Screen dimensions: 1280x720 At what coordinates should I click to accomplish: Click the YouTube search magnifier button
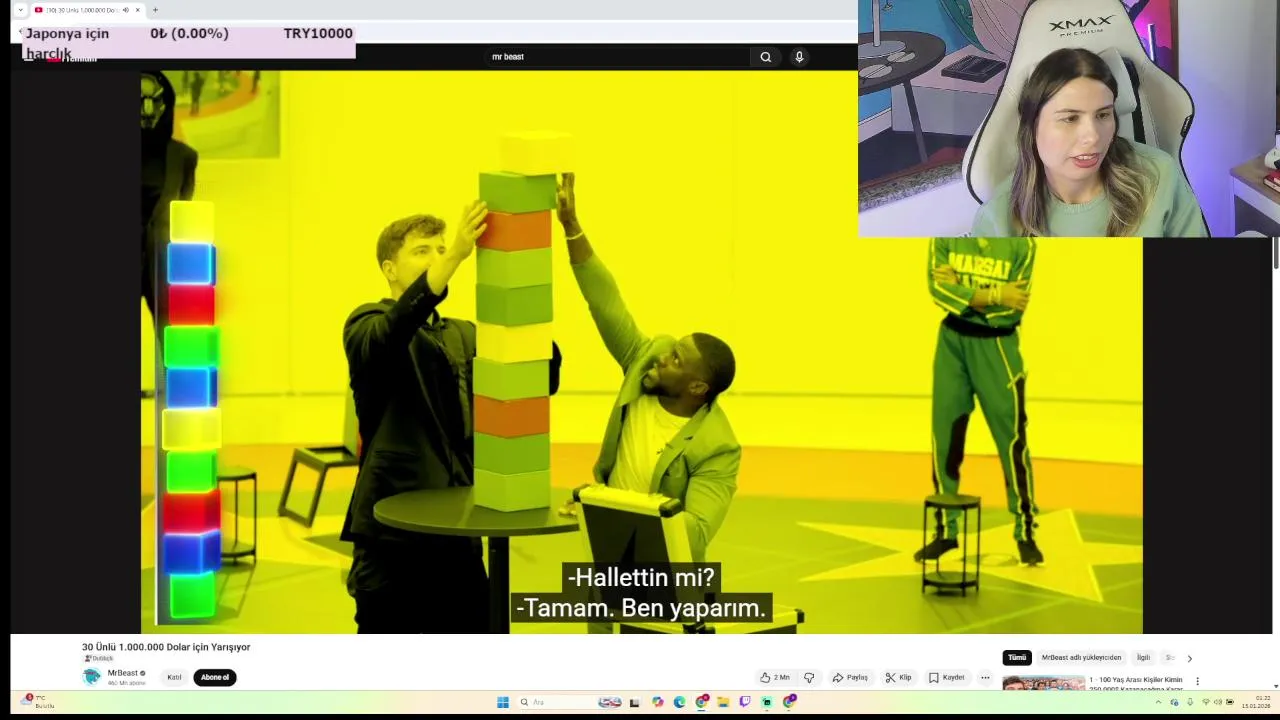[765, 57]
